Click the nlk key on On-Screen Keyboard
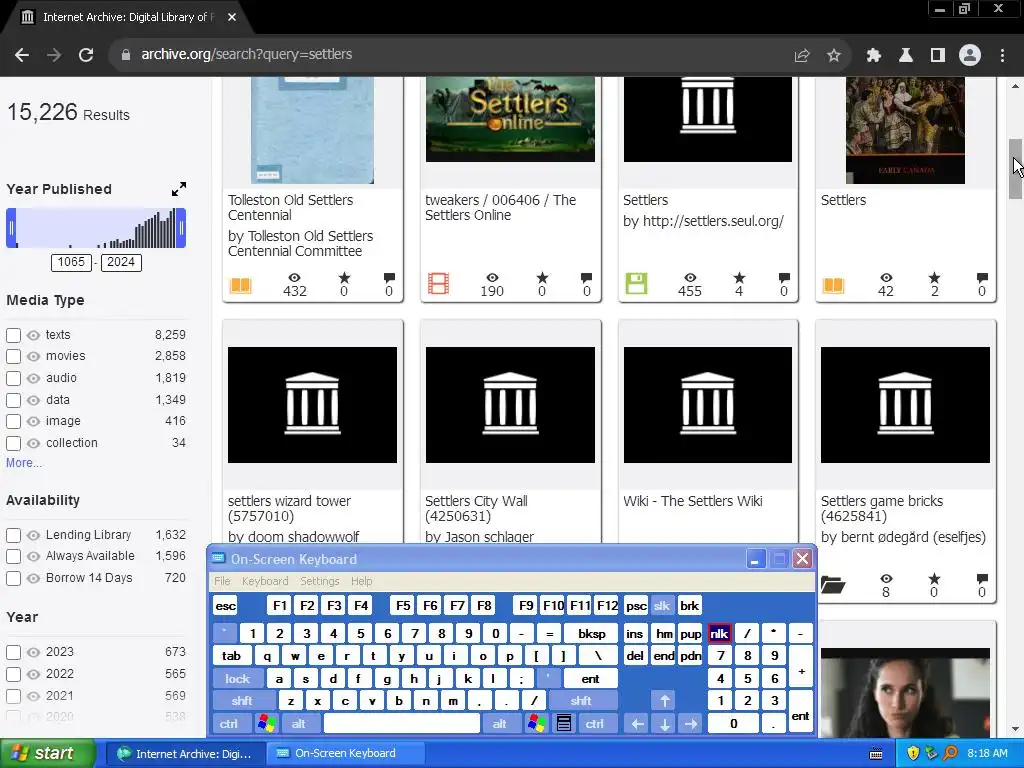1024x768 pixels. [x=719, y=633]
